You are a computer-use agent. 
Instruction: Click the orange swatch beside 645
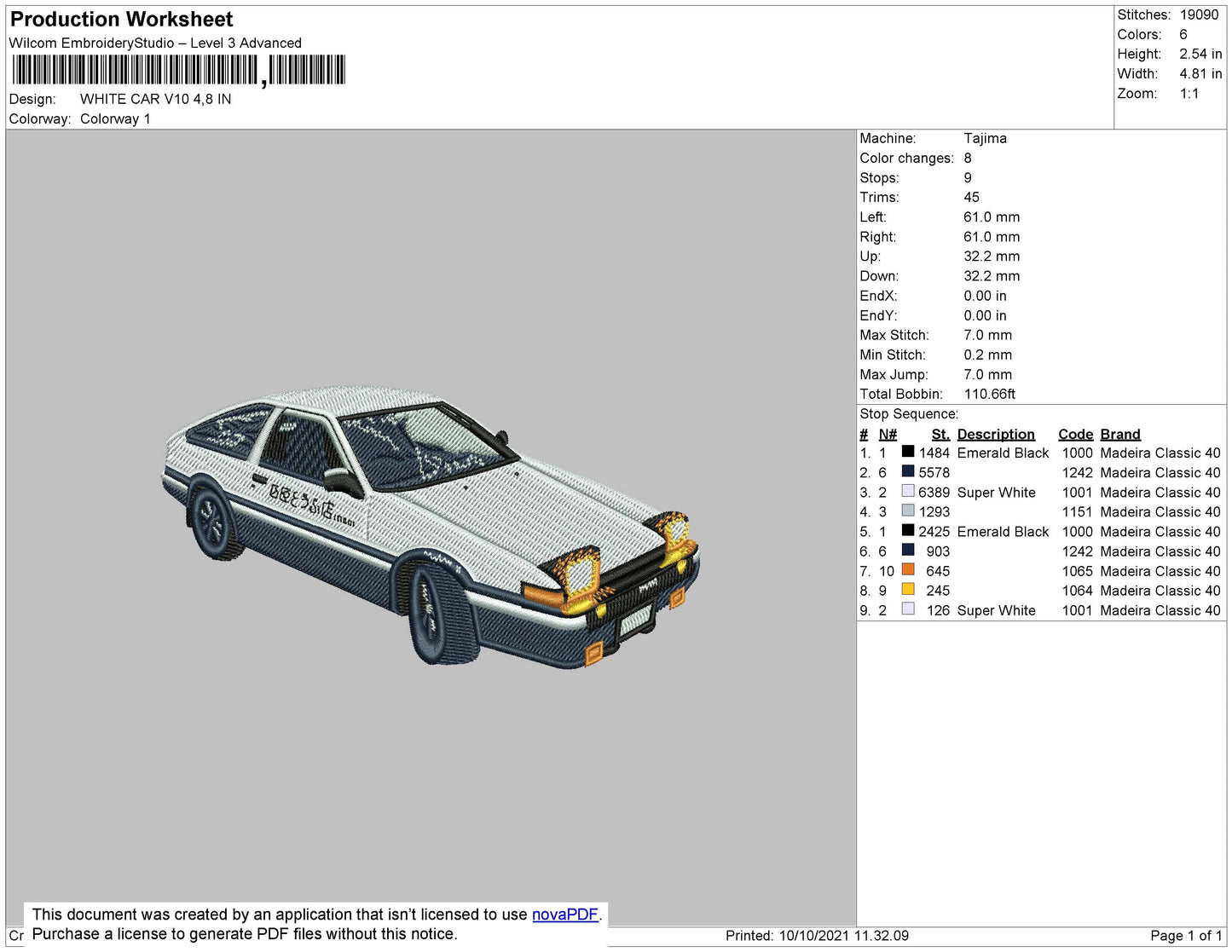908,569
